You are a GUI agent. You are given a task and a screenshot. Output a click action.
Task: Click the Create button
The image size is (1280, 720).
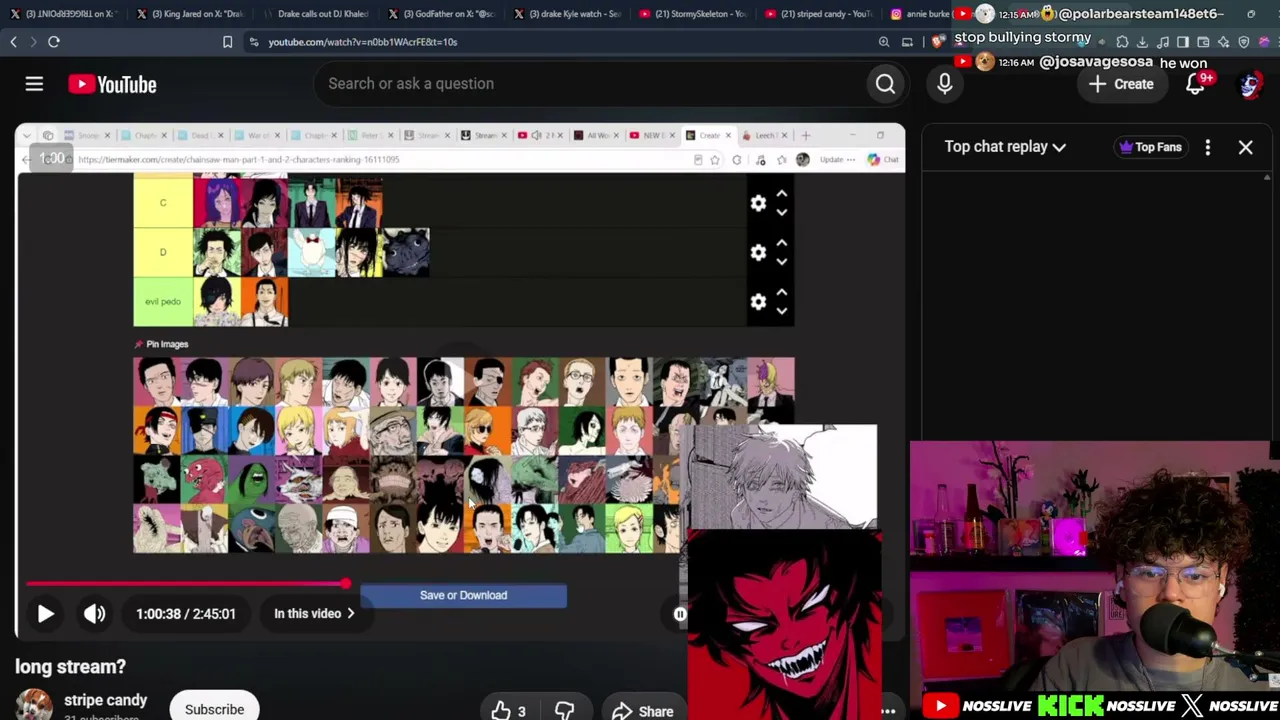coord(1122,84)
